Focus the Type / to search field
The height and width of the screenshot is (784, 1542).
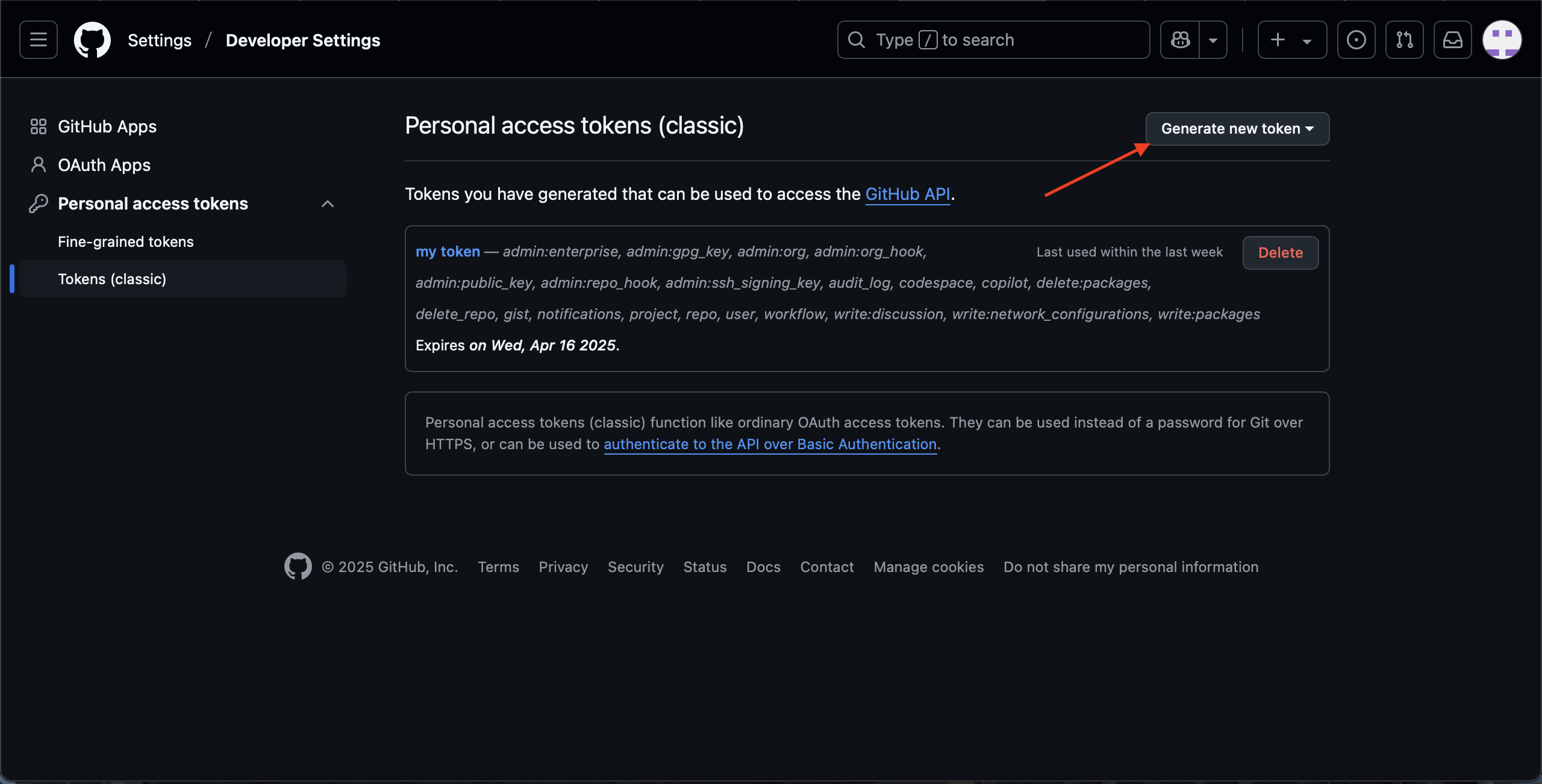(993, 40)
